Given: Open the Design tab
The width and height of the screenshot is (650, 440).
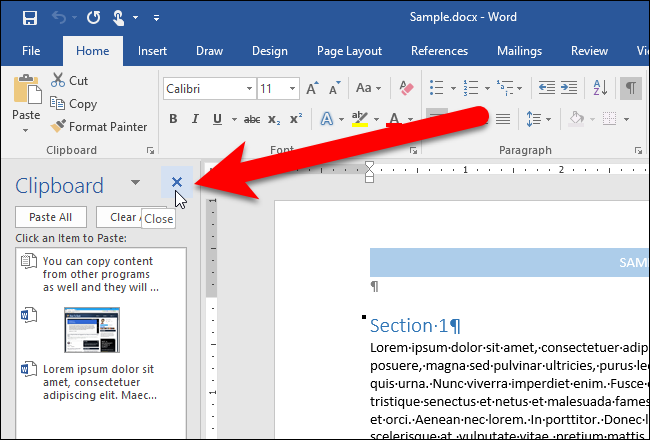Looking at the screenshot, I should pos(270,51).
